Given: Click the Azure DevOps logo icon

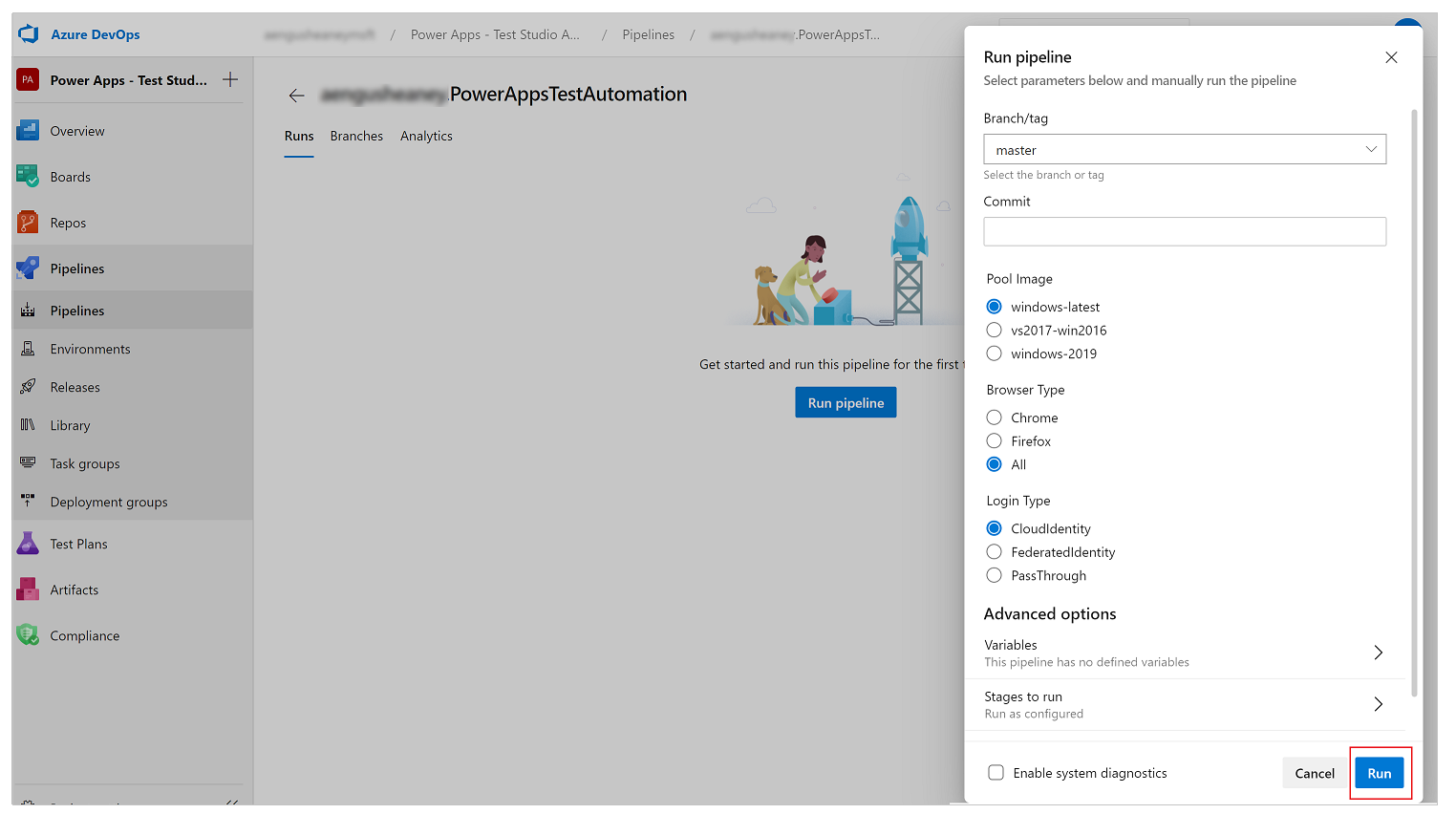Looking at the screenshot, I should click(x=29, y=34).
